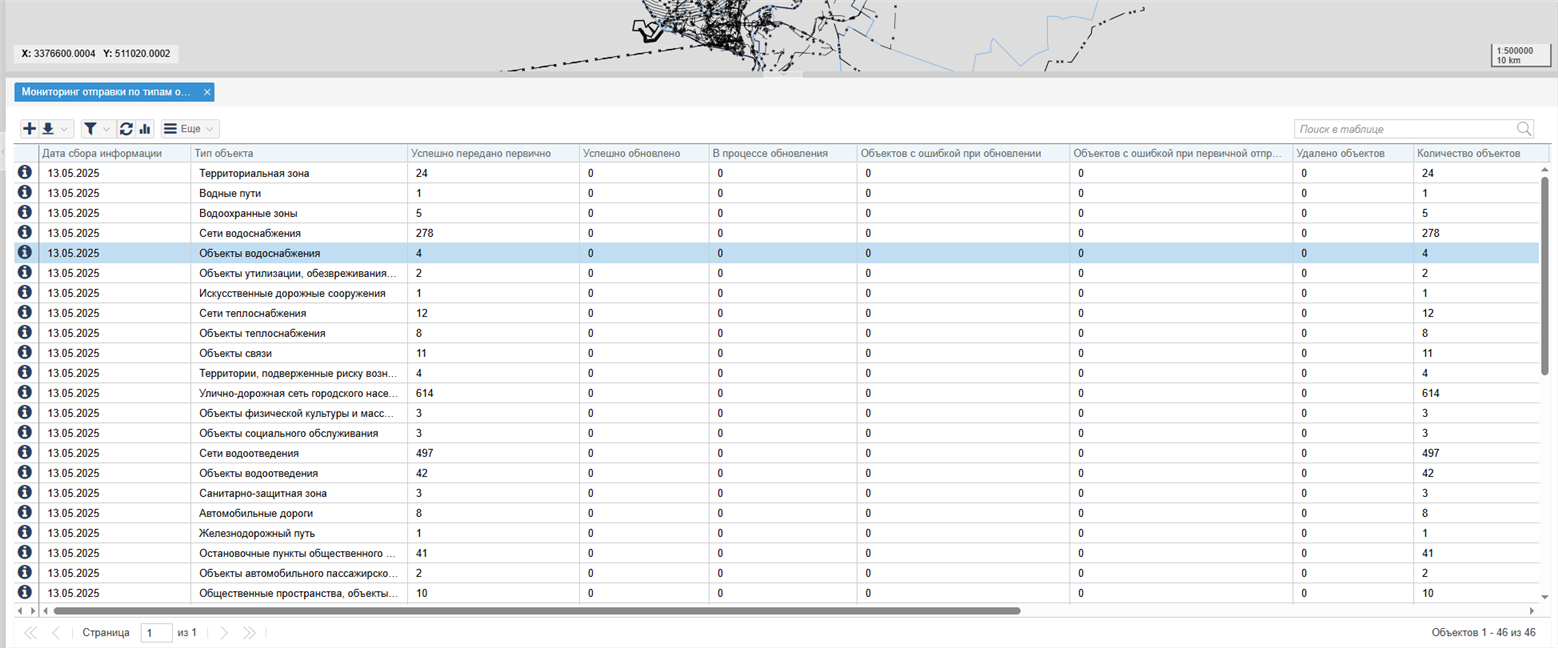The width and height of the screenshot is (1558, 648).
Task: Go to first page of table
Action: click(30, 633)
